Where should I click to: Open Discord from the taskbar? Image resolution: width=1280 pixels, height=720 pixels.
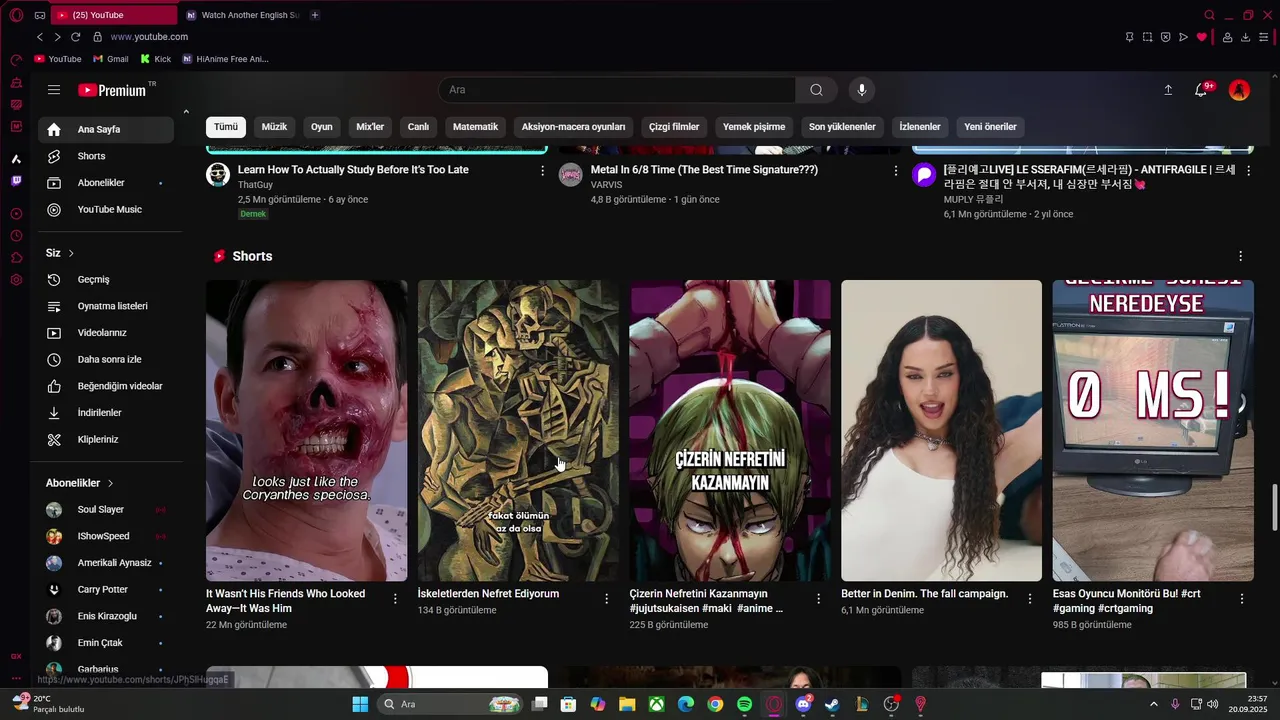[x=802, y=704]
